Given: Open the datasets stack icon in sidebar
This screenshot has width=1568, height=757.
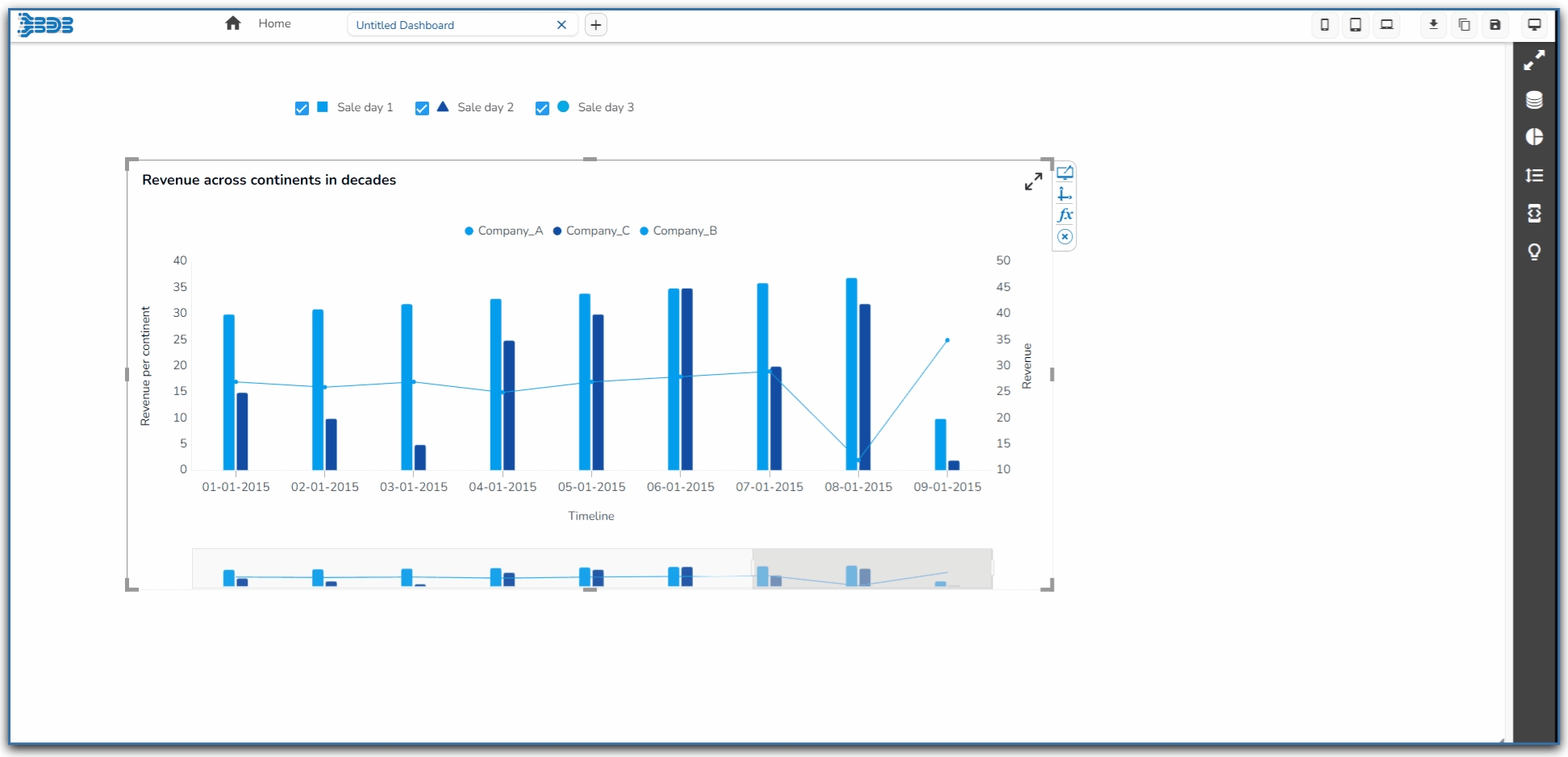Looking at the screenshot, I should 1534,99.
